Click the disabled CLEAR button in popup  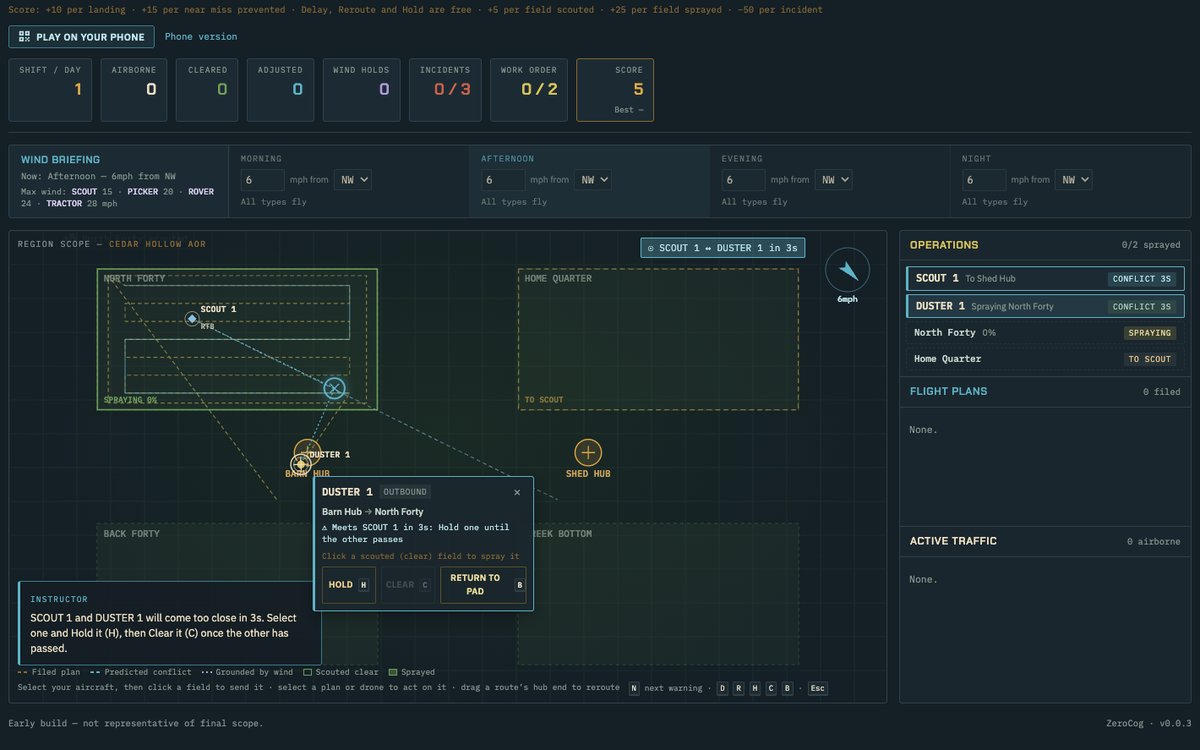(x=408, y=585)
